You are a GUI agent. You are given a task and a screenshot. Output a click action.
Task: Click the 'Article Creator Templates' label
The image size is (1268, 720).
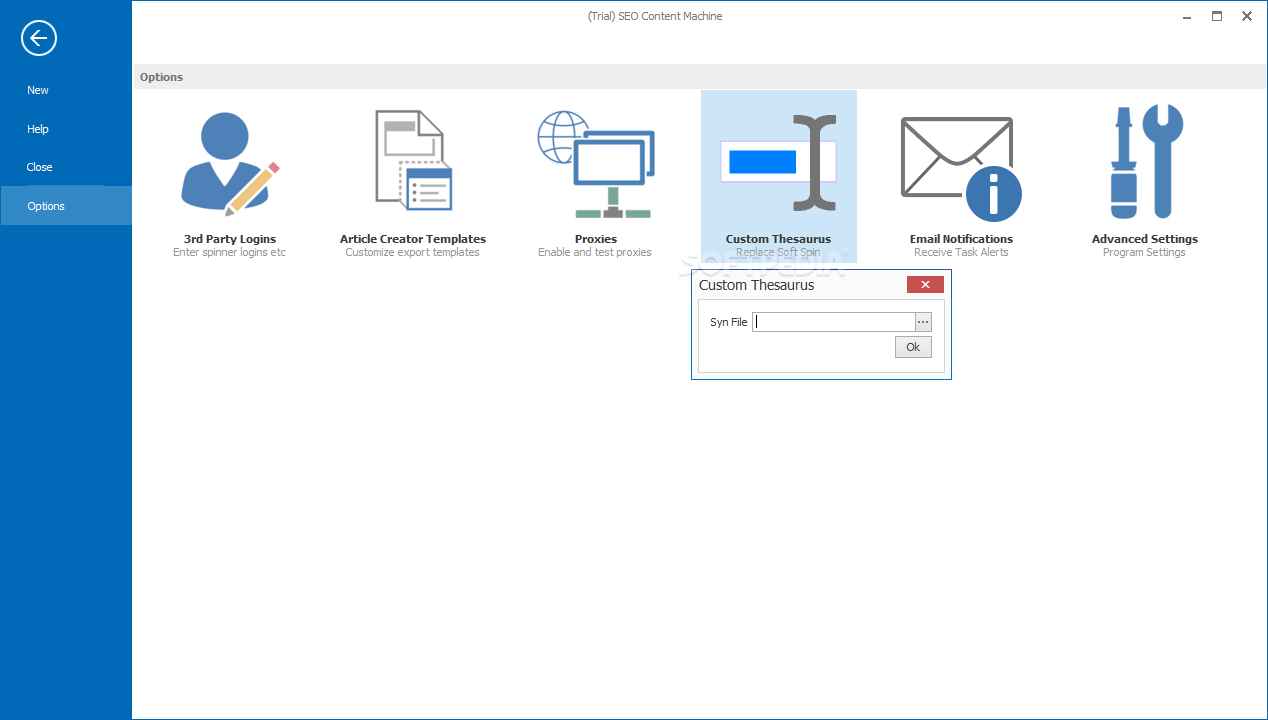click(413, 239)
